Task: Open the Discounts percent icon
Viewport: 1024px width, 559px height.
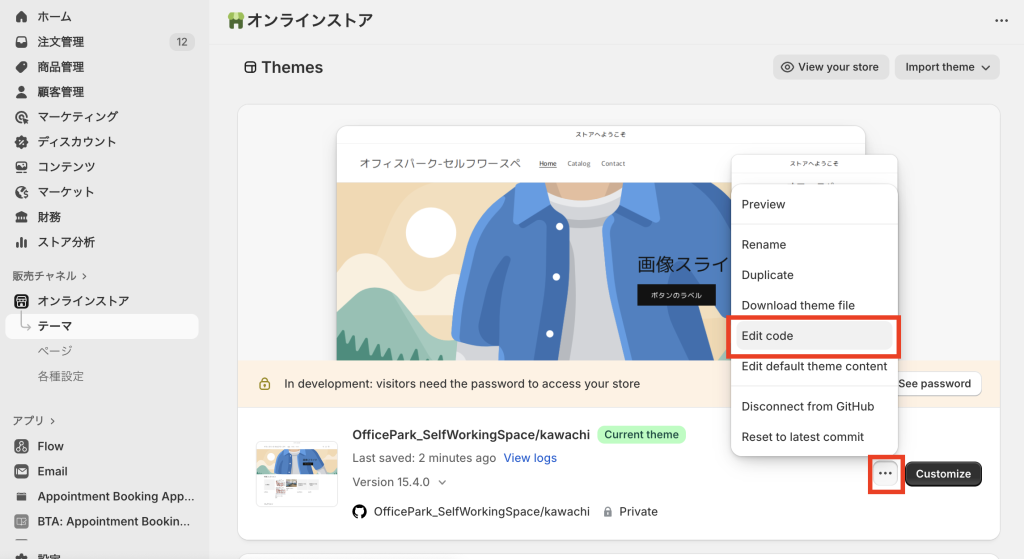Action: pos(21,142)
